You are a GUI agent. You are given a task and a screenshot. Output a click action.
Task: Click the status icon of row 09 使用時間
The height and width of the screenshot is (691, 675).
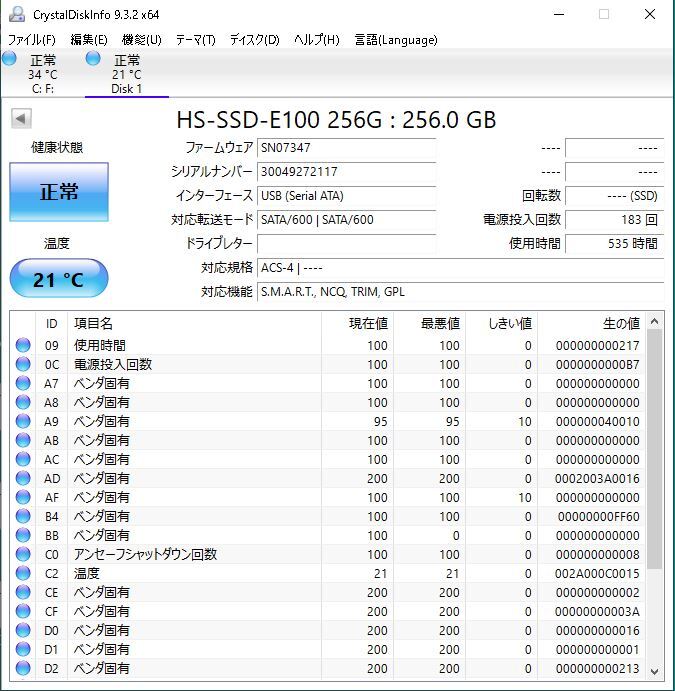coord(23,345)
